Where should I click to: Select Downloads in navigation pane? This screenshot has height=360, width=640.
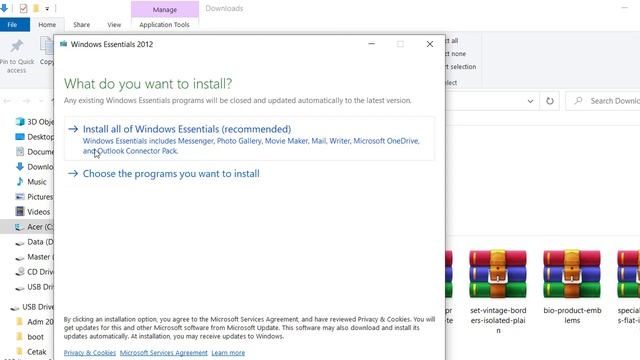pyautogui.click(x=33, y=167)
